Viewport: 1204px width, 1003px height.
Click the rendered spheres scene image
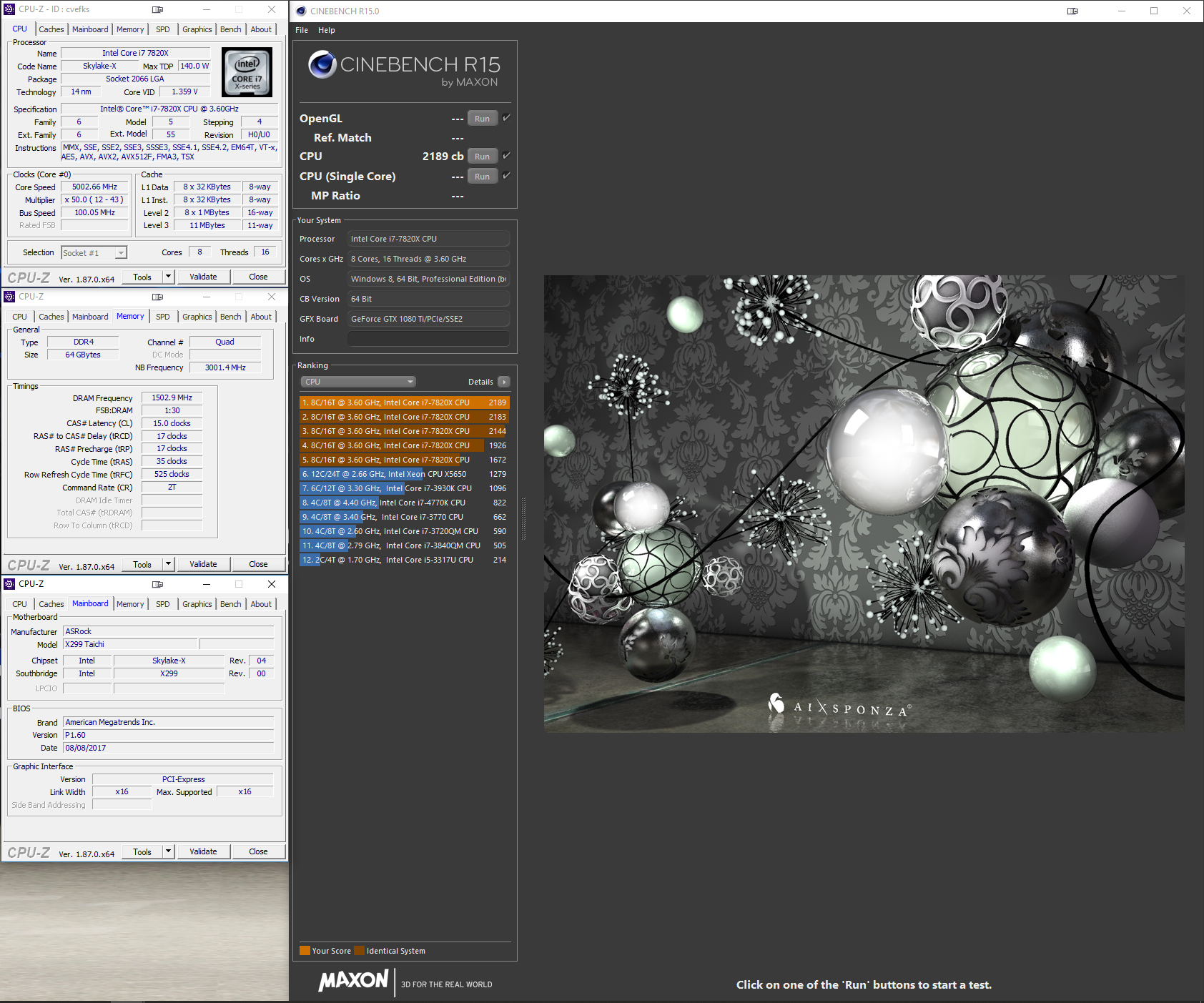coord(864,504)
